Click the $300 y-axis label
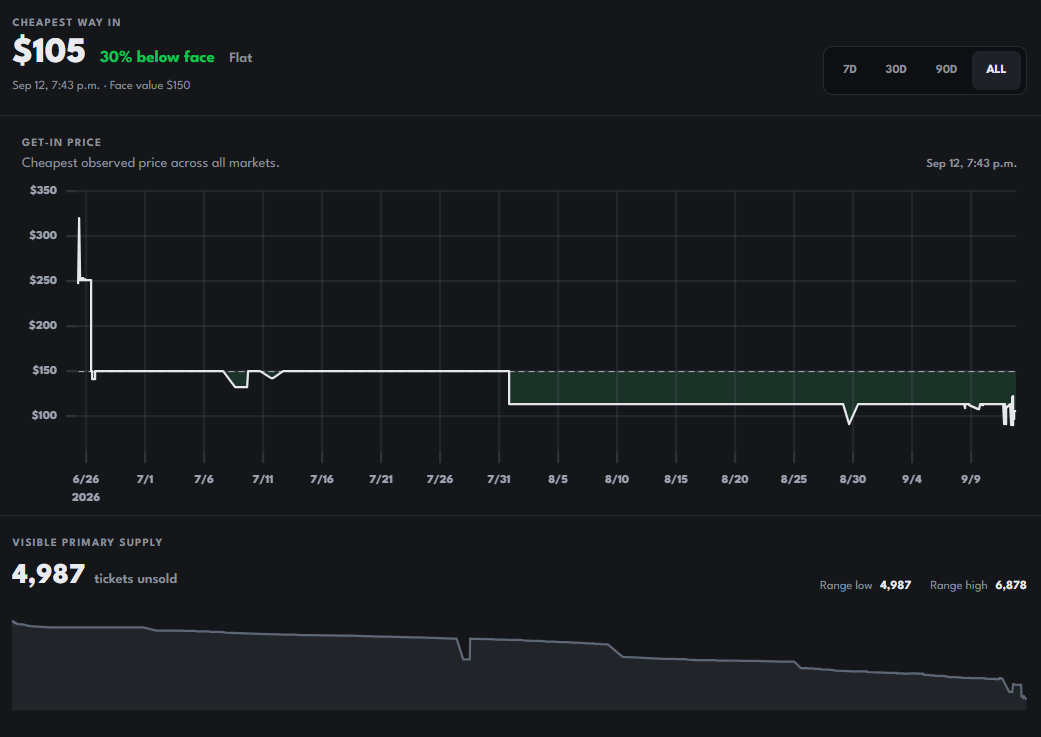Screen dimensions: 1041x737 43,236
